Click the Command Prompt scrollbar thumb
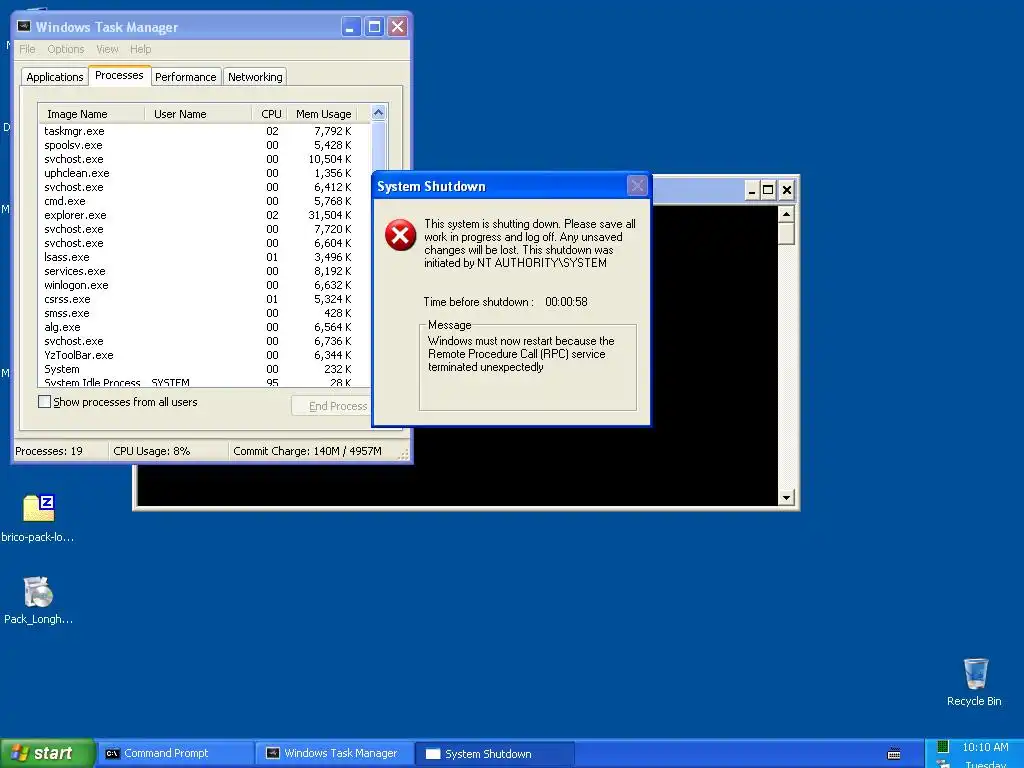 (x=786, y=234)
